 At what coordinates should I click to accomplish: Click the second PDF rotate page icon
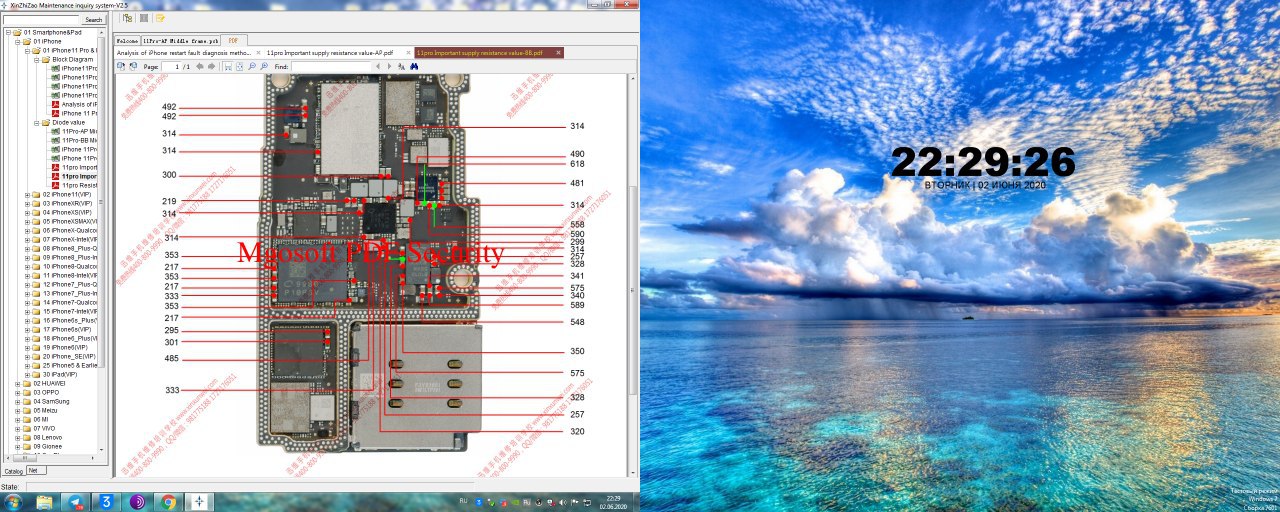point(133,66)
